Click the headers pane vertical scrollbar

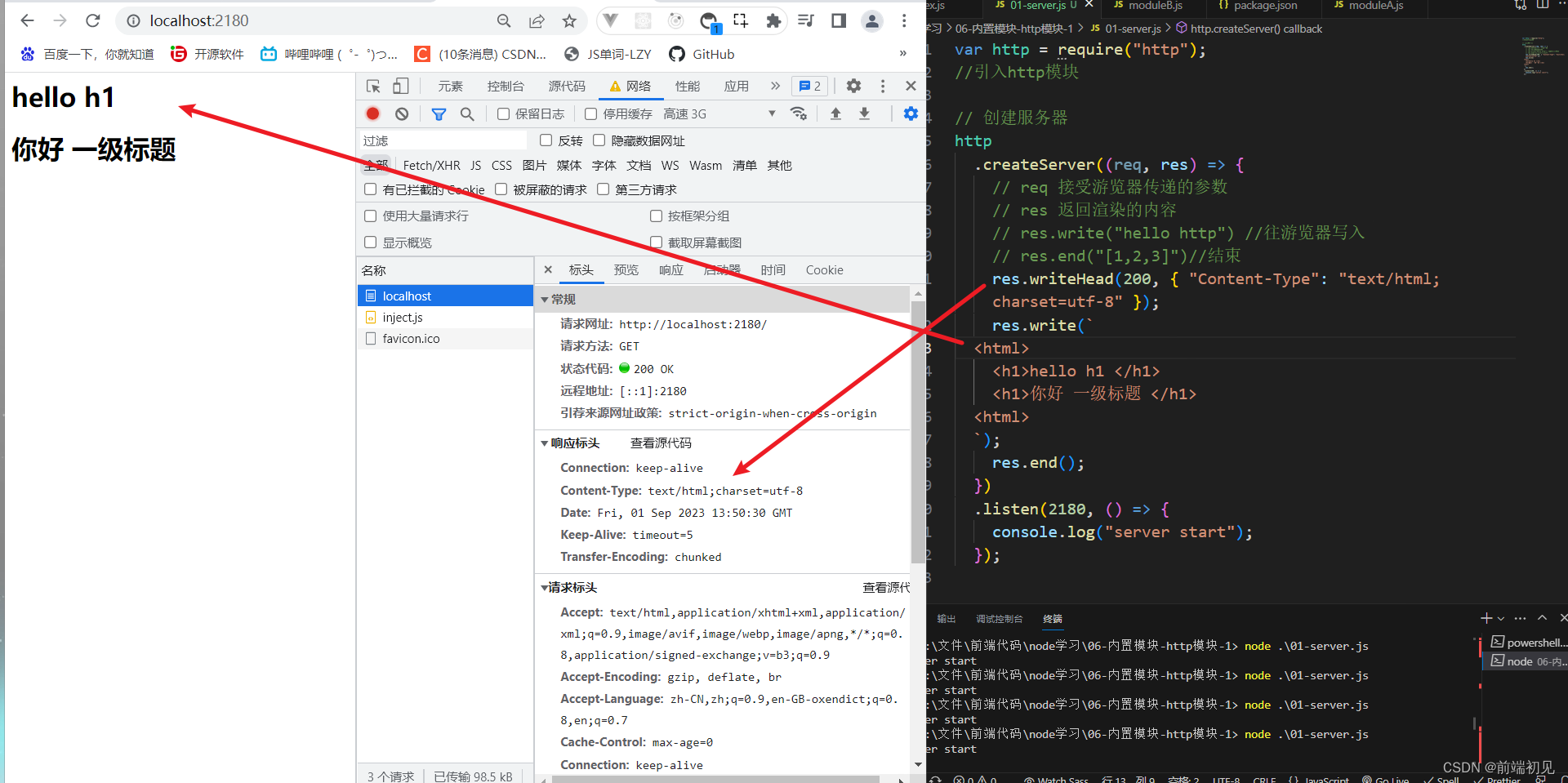919,433
